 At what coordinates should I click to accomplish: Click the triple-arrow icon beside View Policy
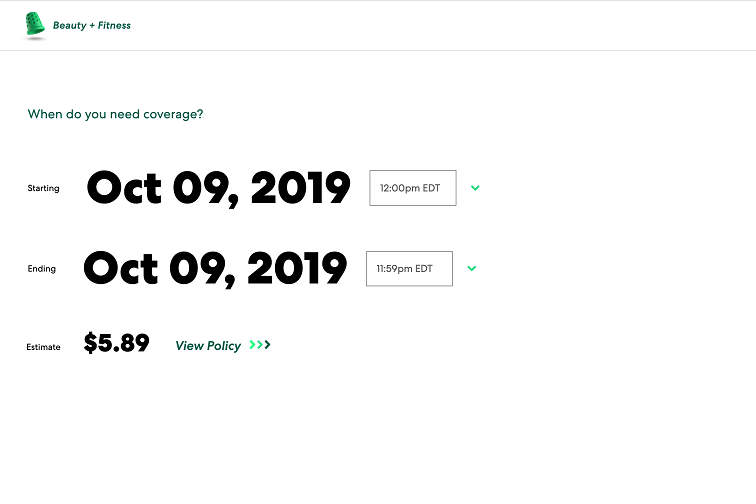pyautogui.click(x=260, y=345)
